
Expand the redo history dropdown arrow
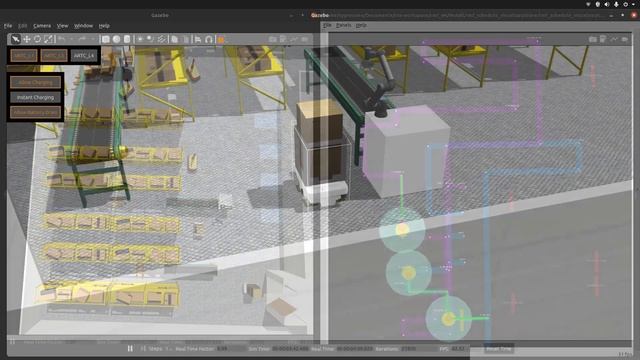click(x=92, y=39)
